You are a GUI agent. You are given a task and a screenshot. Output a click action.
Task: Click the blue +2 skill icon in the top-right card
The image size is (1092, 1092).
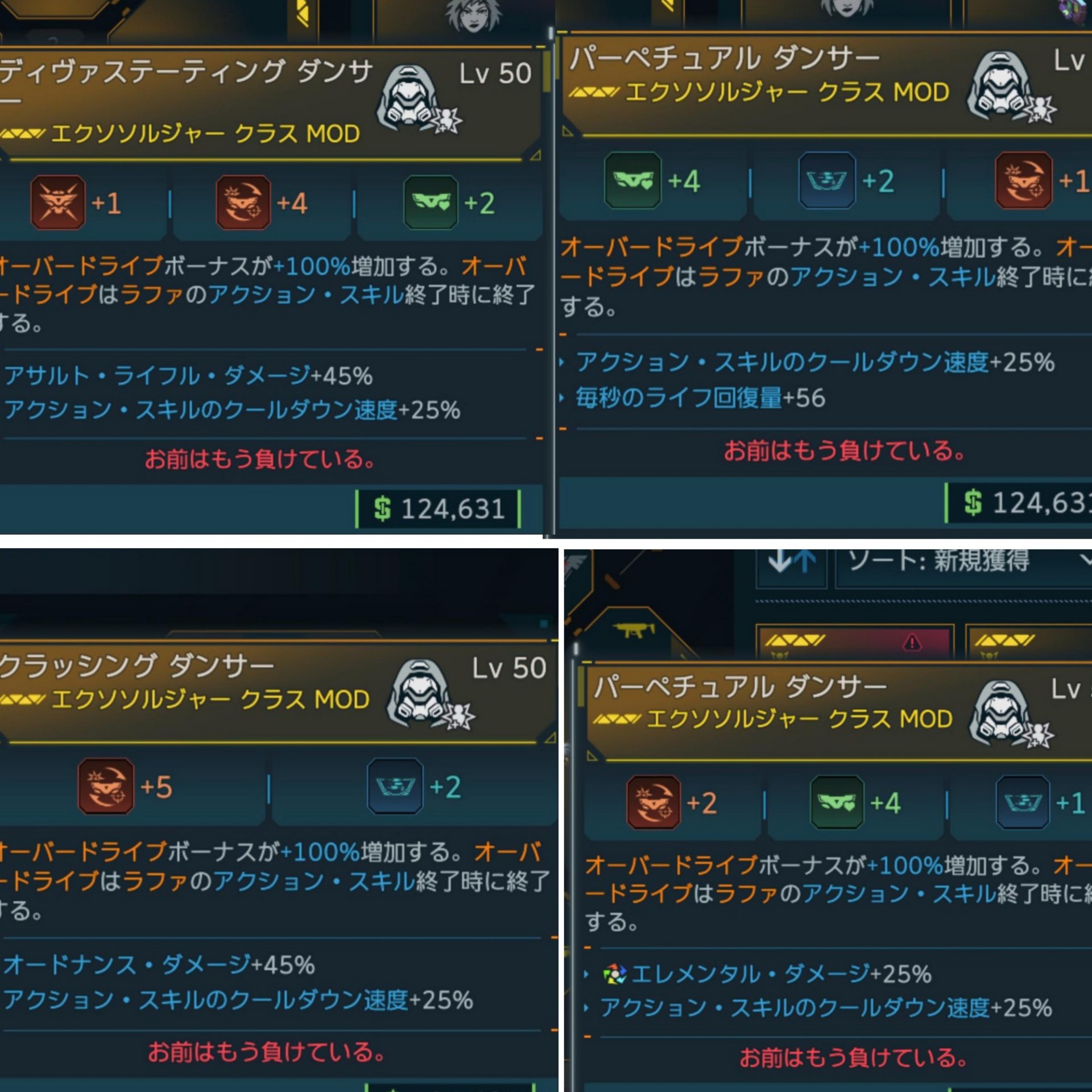[828, 180]
